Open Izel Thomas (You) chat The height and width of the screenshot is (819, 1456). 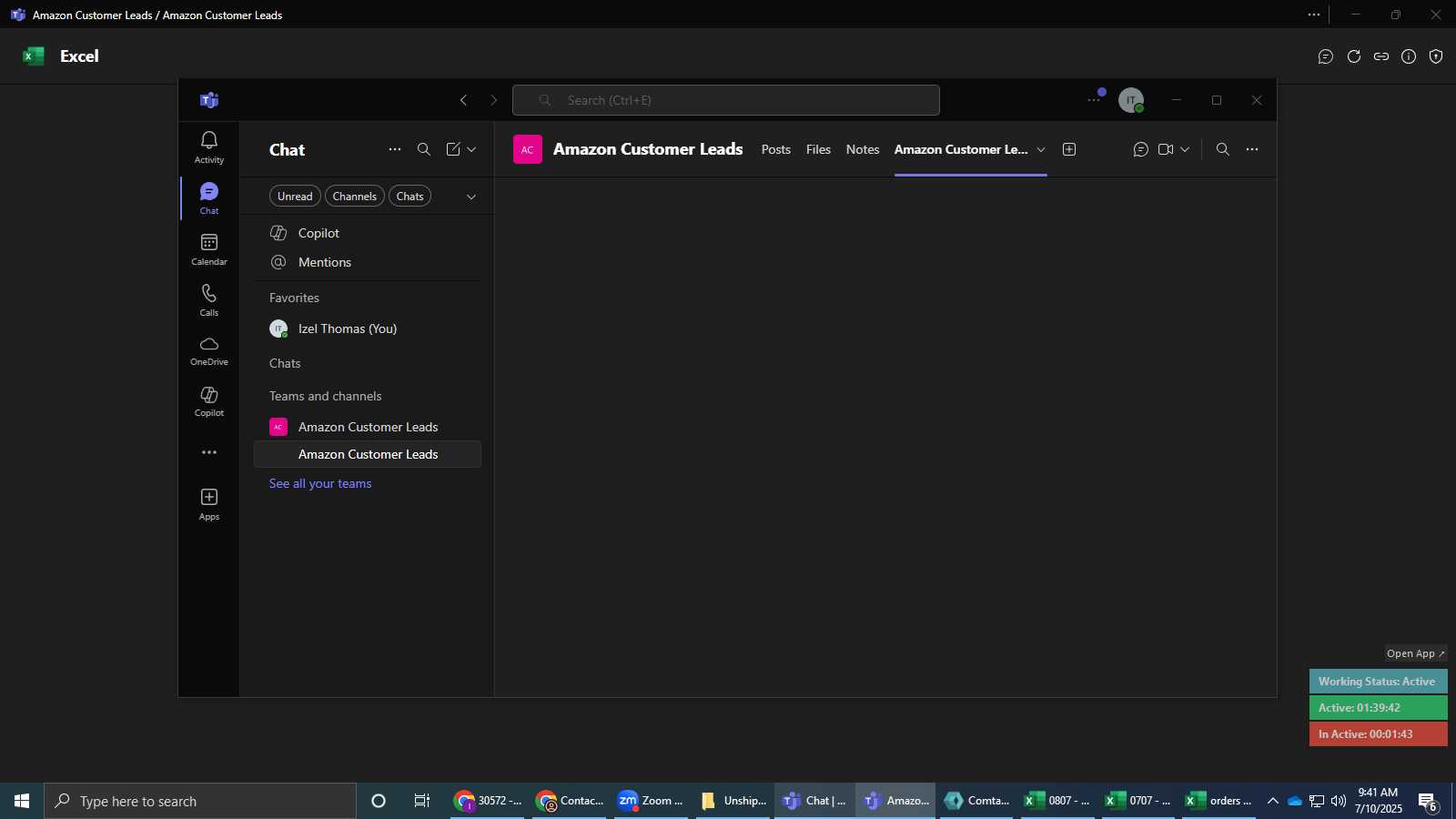point(368,329)
